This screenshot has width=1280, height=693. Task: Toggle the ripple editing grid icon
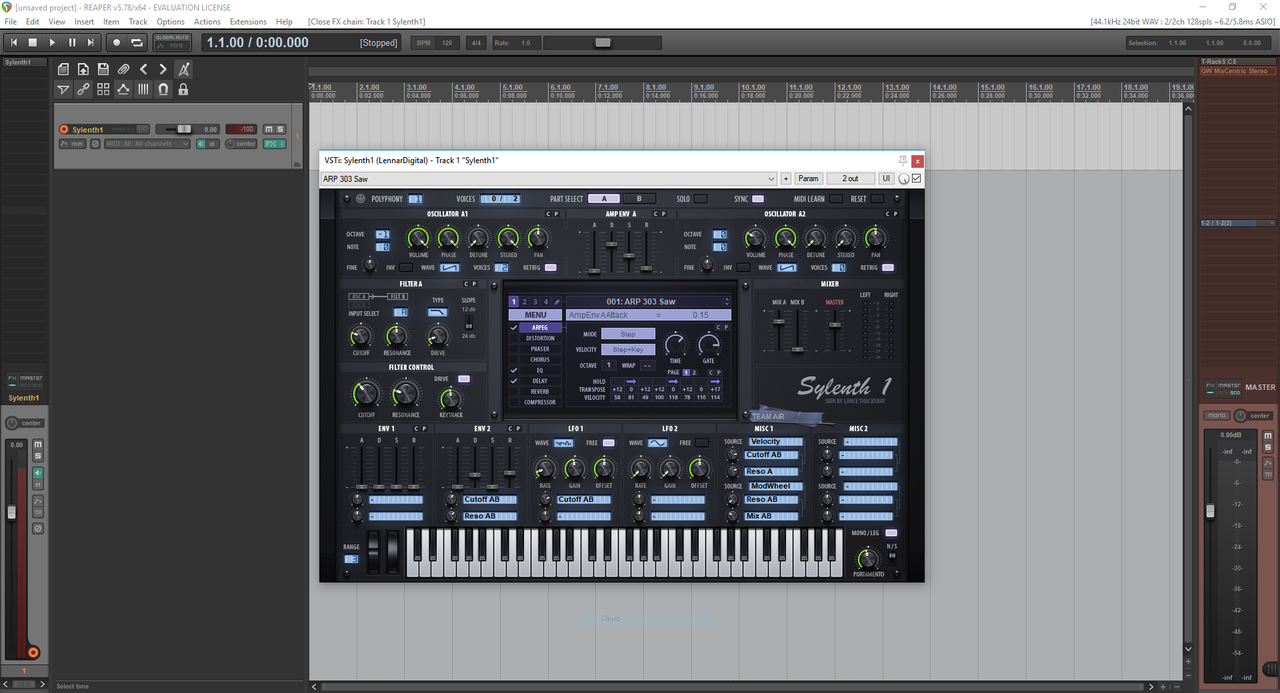[x=103, y=89]
